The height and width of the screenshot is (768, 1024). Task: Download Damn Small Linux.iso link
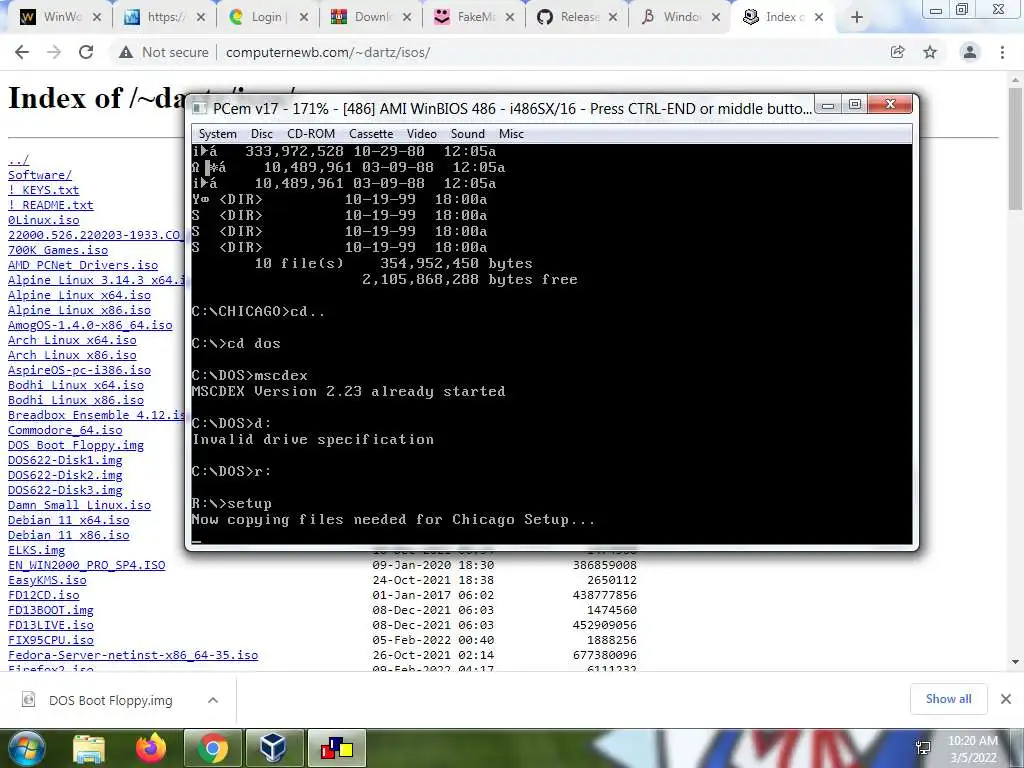79,505
